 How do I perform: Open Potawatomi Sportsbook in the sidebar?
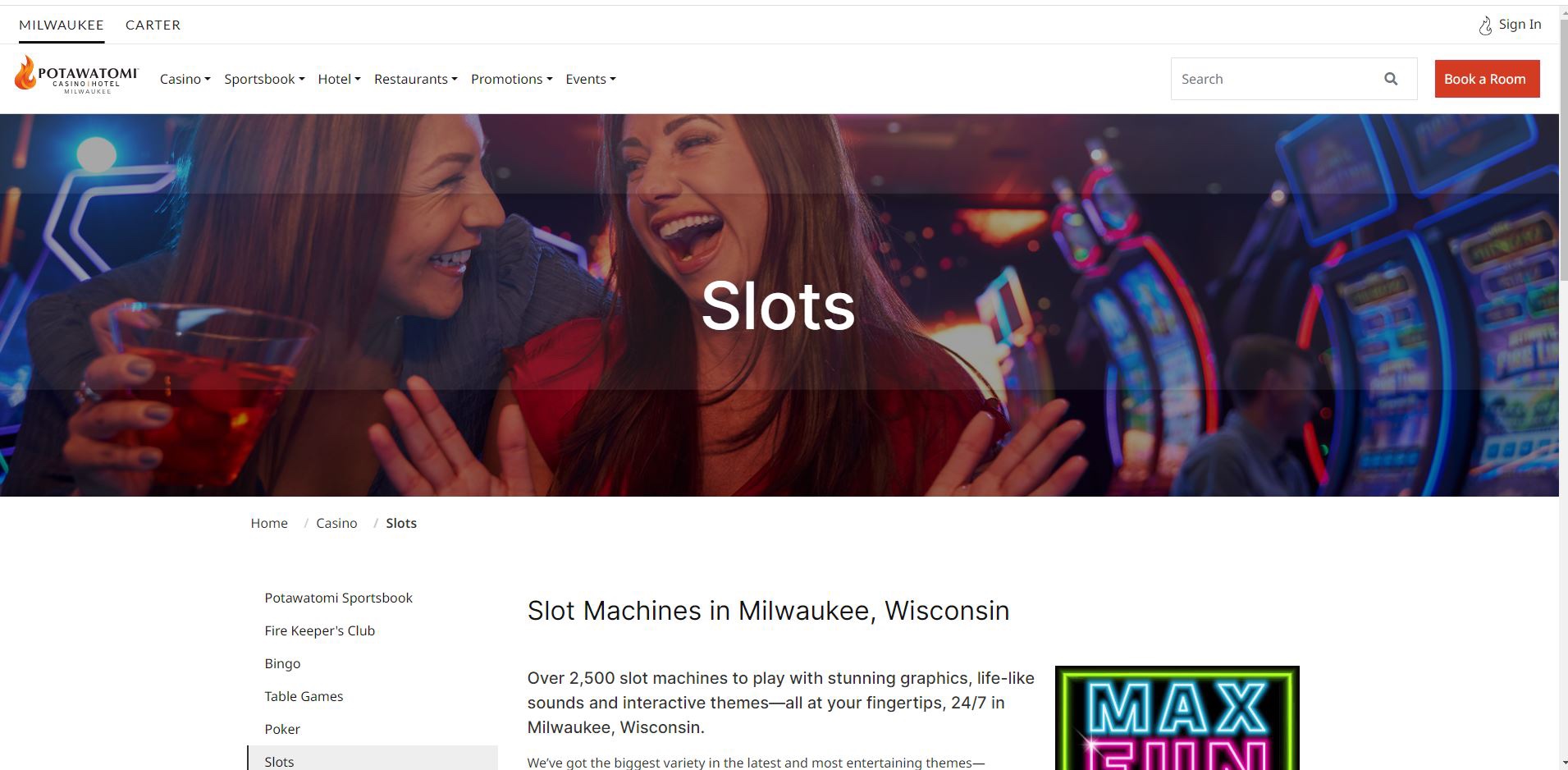click(x=338, y=598)
